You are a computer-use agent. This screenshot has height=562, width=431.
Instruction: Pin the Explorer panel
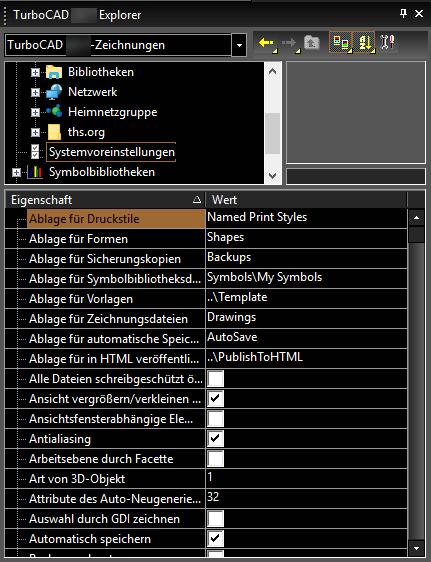coord(403,14)
